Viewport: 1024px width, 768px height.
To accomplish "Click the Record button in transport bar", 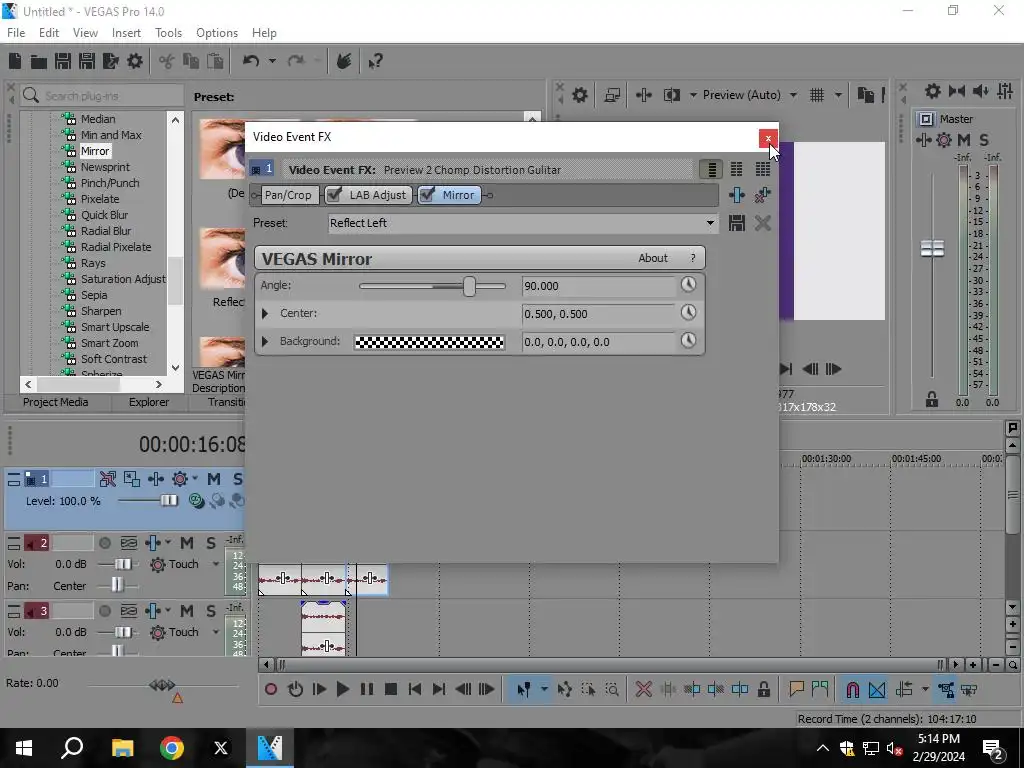I will [271, 689].
